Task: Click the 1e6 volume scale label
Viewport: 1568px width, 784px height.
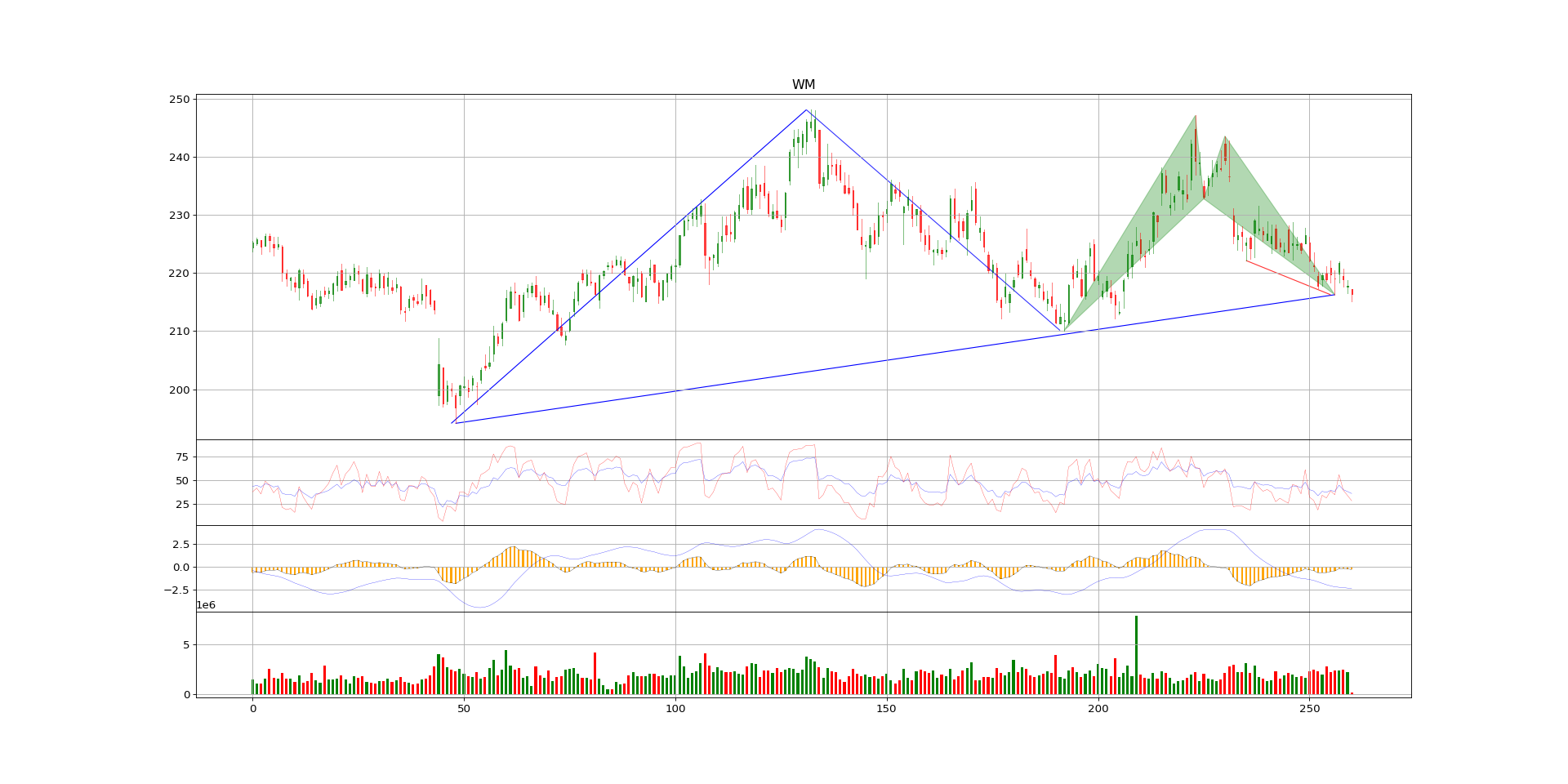Action: pyautogui.click(x=206, y=605)
